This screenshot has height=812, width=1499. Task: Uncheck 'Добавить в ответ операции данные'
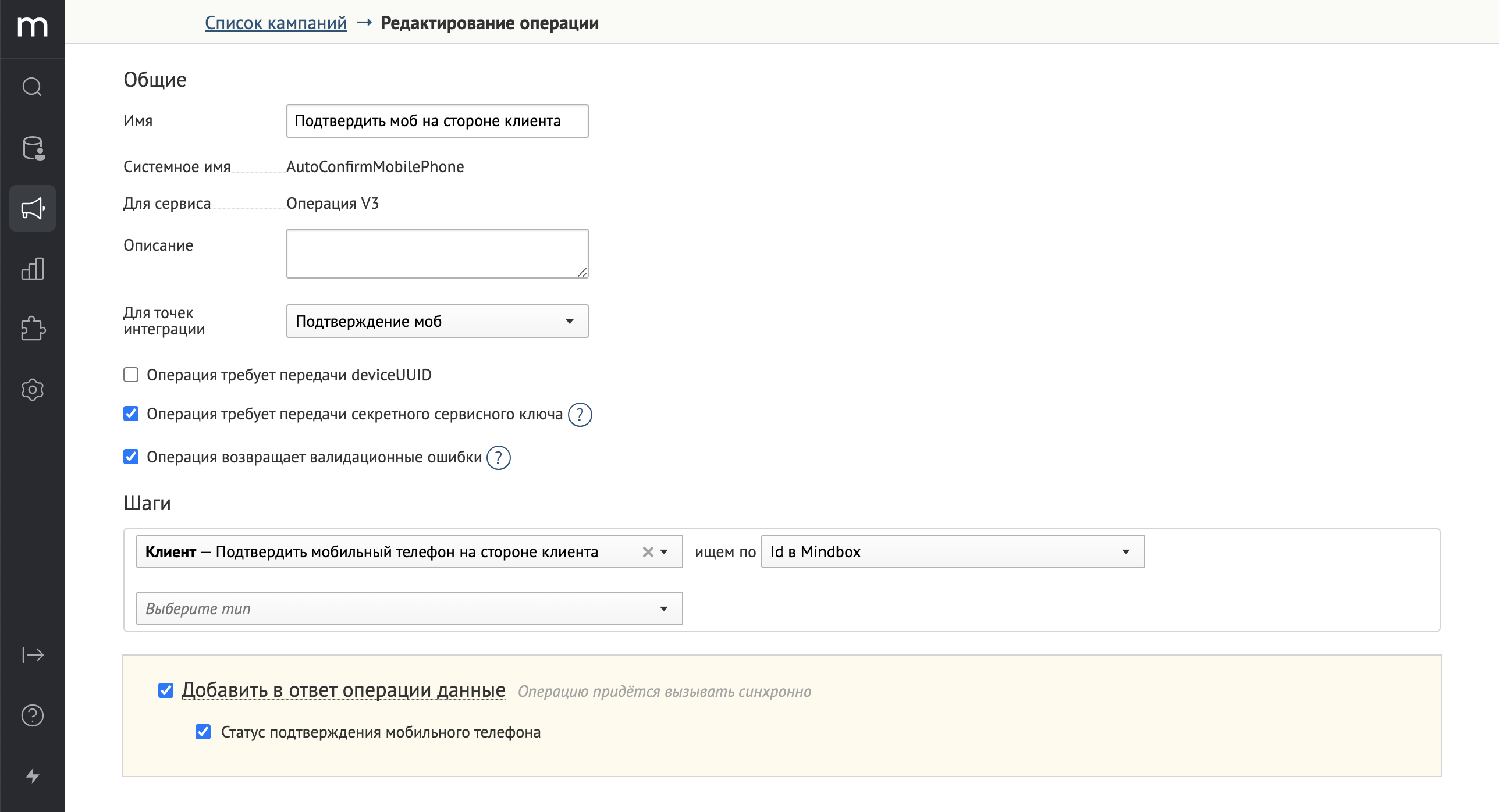[166, 690]
